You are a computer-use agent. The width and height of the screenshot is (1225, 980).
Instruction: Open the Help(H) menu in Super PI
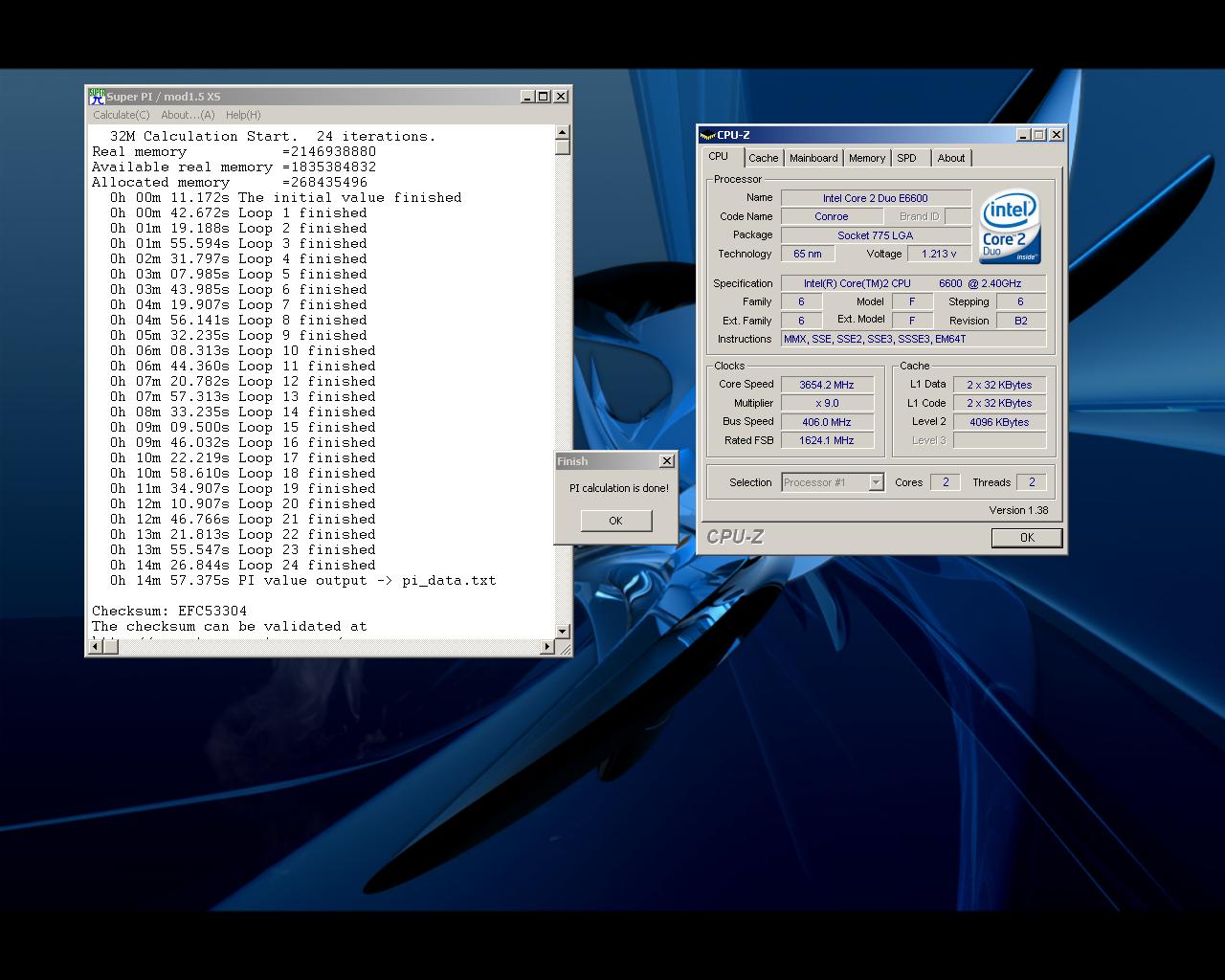(243, 115)
